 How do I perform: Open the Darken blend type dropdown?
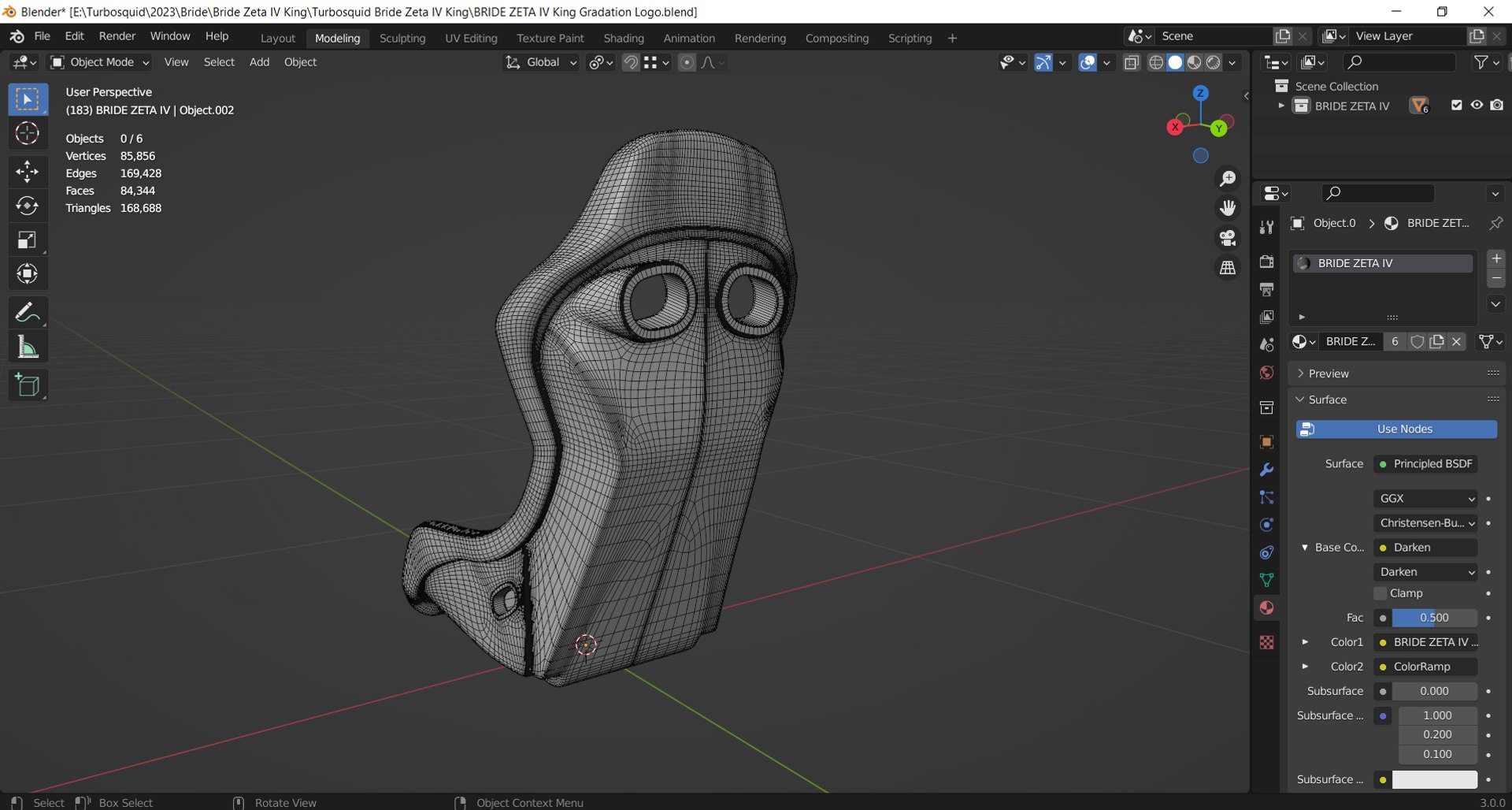pyautogui.click(x=1425, y=572)
